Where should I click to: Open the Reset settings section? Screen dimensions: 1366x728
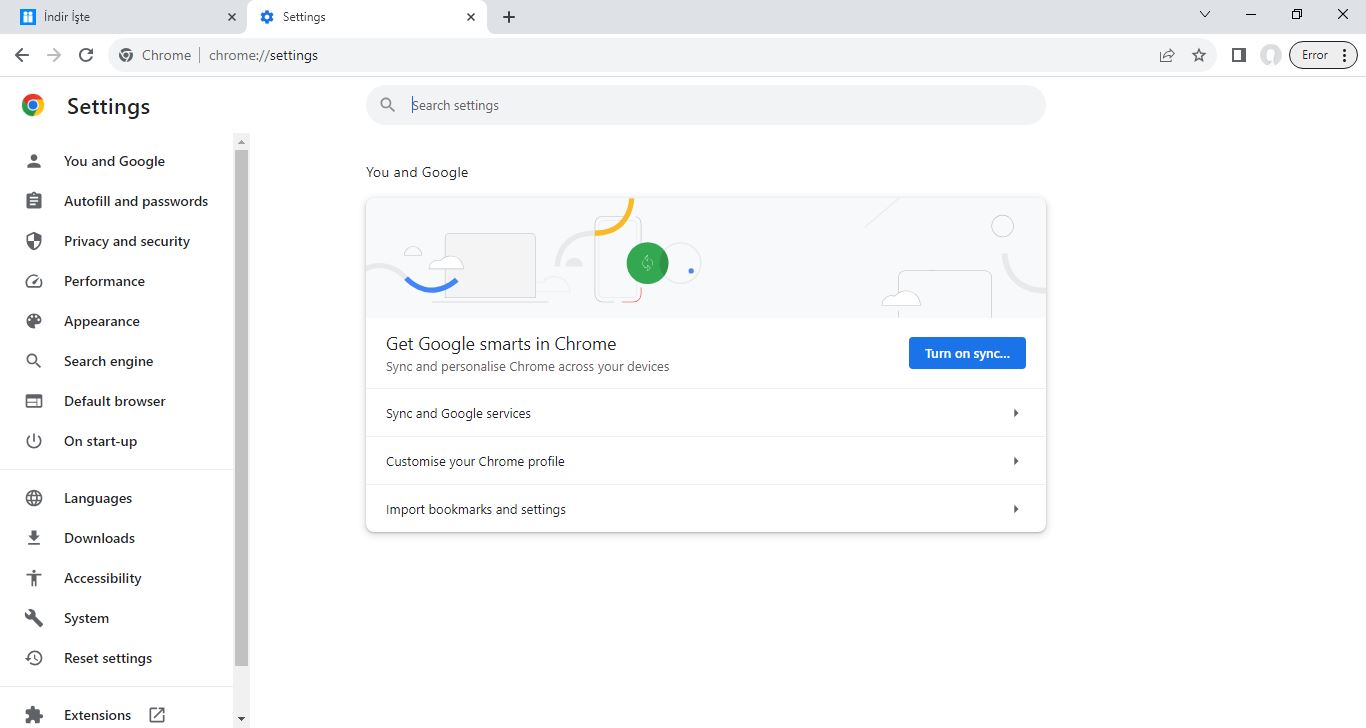[108, 658]
